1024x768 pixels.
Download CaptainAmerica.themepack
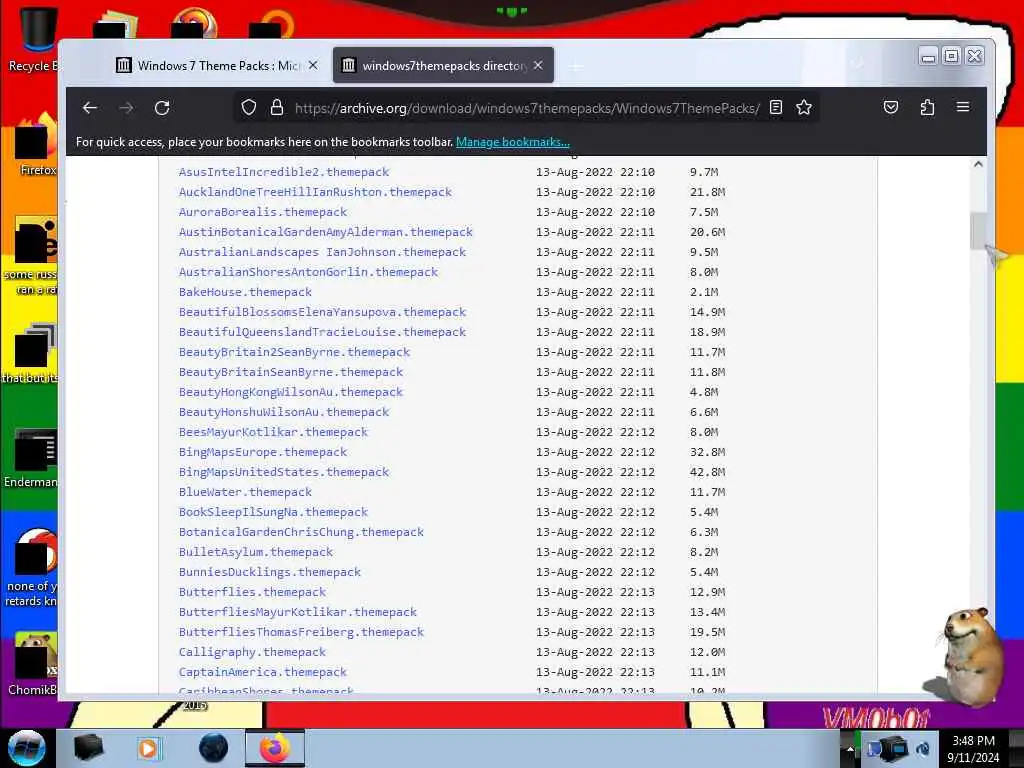point(263,672)
